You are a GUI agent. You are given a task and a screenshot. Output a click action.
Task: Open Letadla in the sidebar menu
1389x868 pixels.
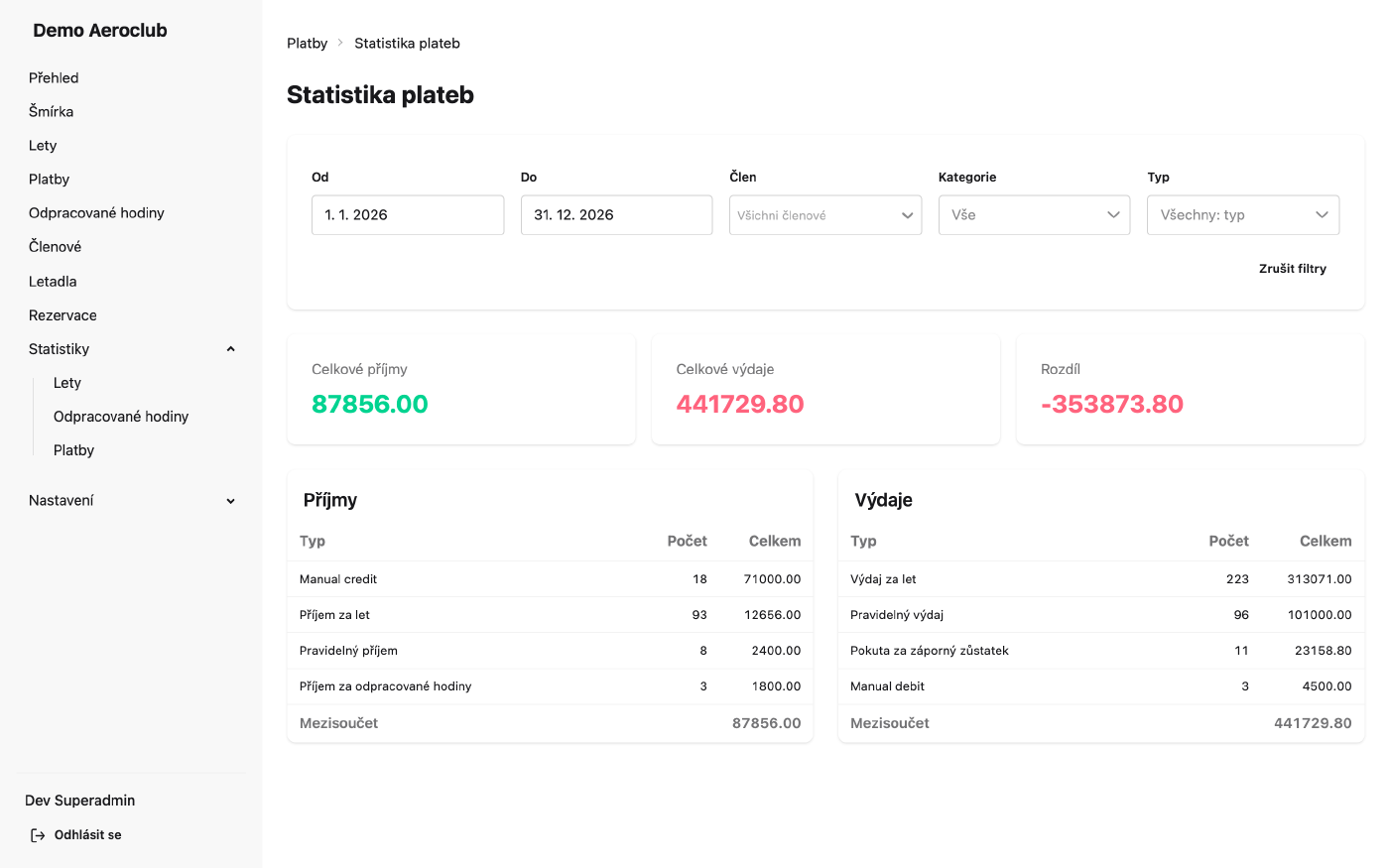[x=53, y=282]
